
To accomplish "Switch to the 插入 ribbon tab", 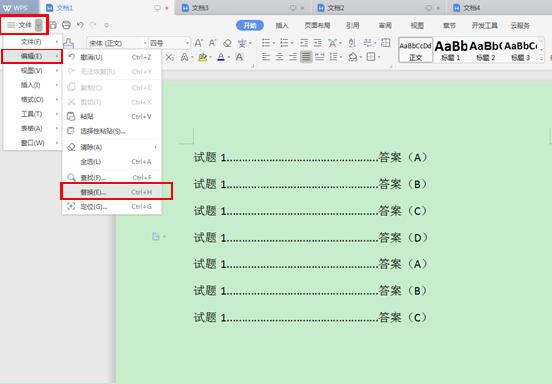I will [282, 25].
